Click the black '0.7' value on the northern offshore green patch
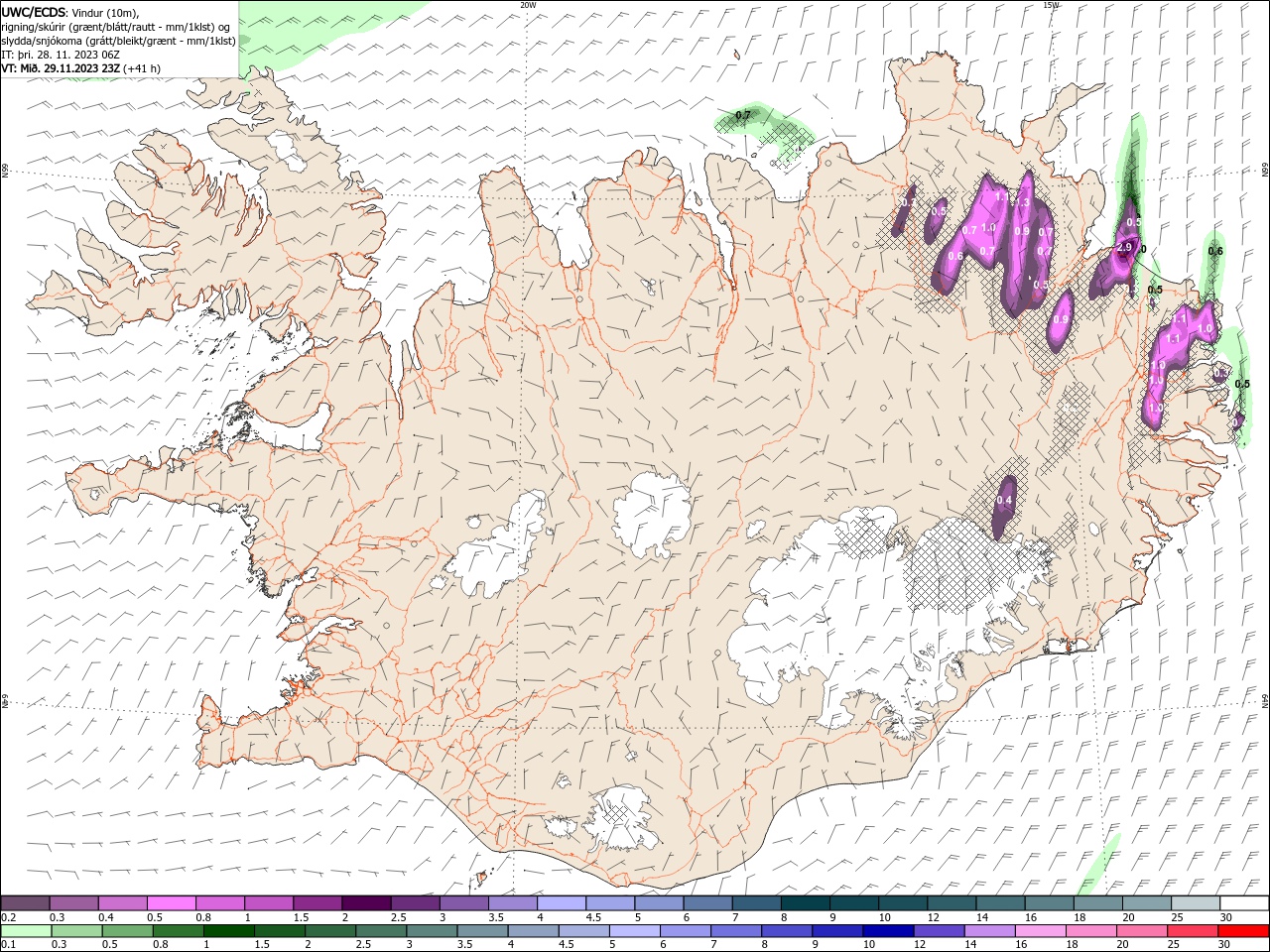 (x=742, y=116)
